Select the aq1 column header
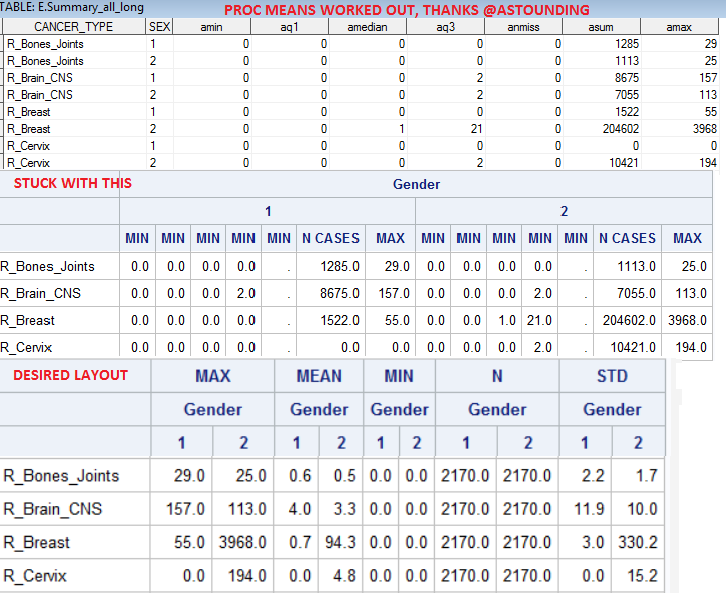This screenshot has width=726, height=593. [289, 27]
